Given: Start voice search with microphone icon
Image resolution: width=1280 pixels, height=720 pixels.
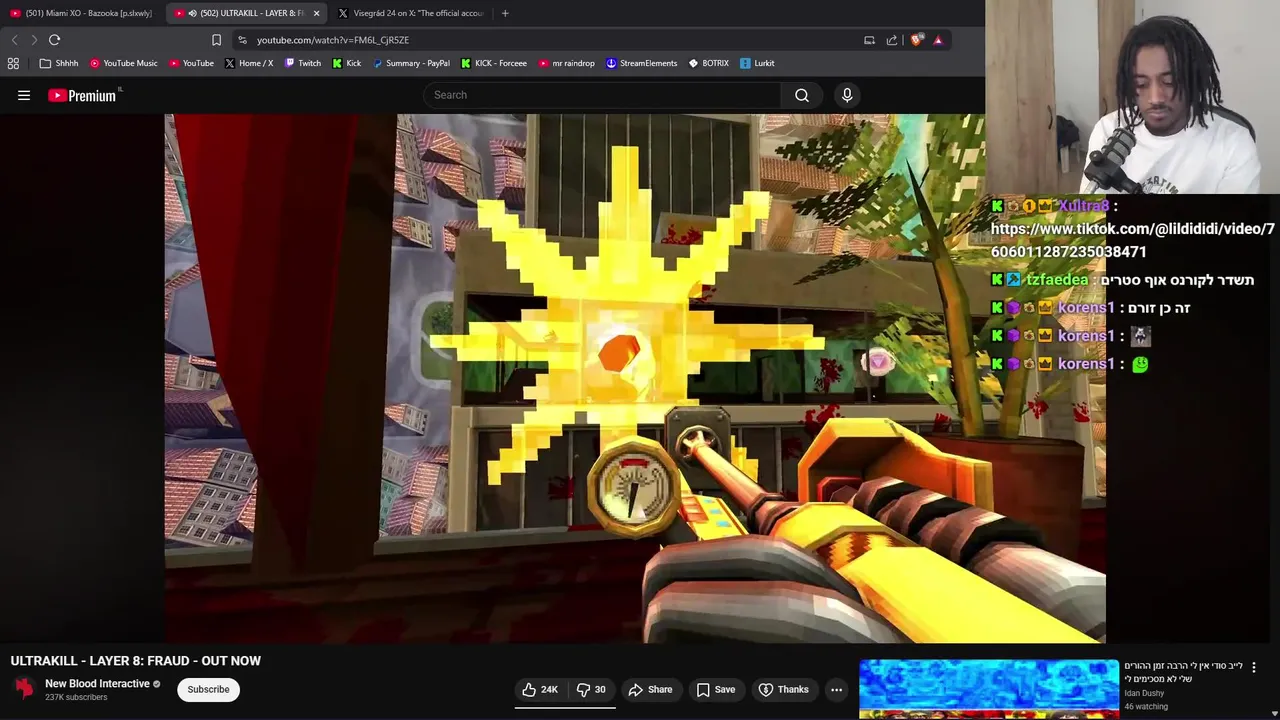Looking at the screenshot, I should pyautogui.click(x=847, y=95).
